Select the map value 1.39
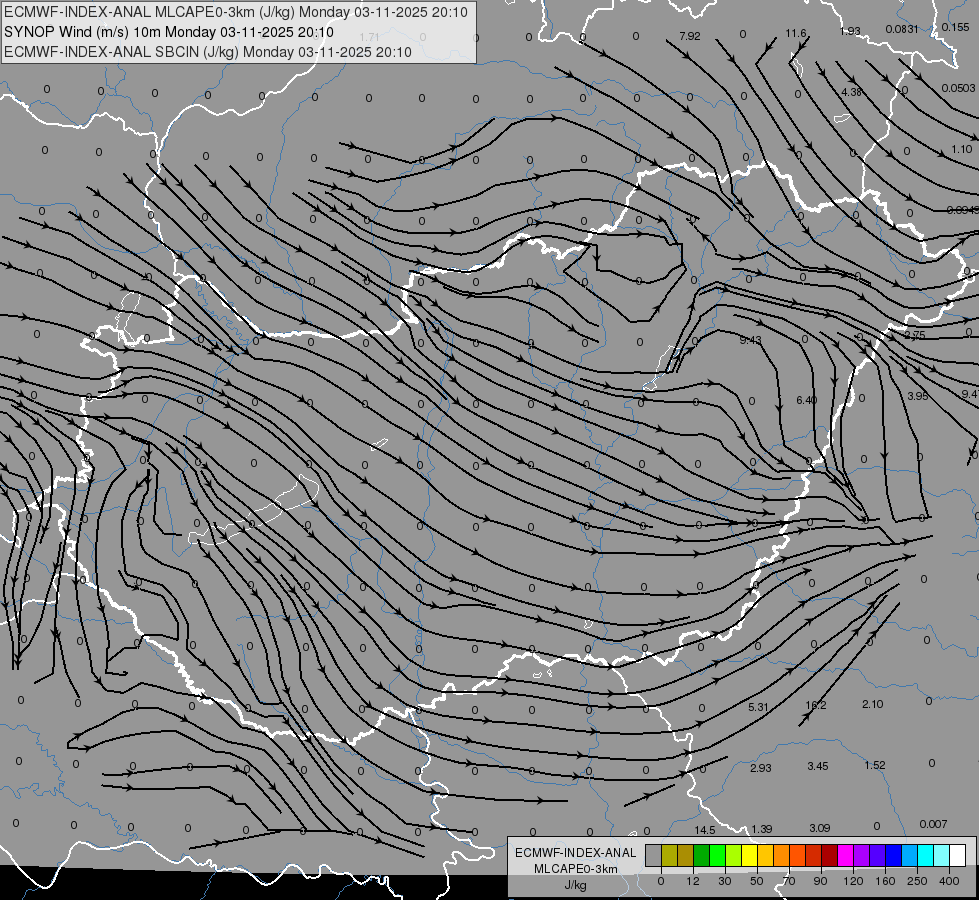Screen dimensions: 979x900 pos(762,829)
